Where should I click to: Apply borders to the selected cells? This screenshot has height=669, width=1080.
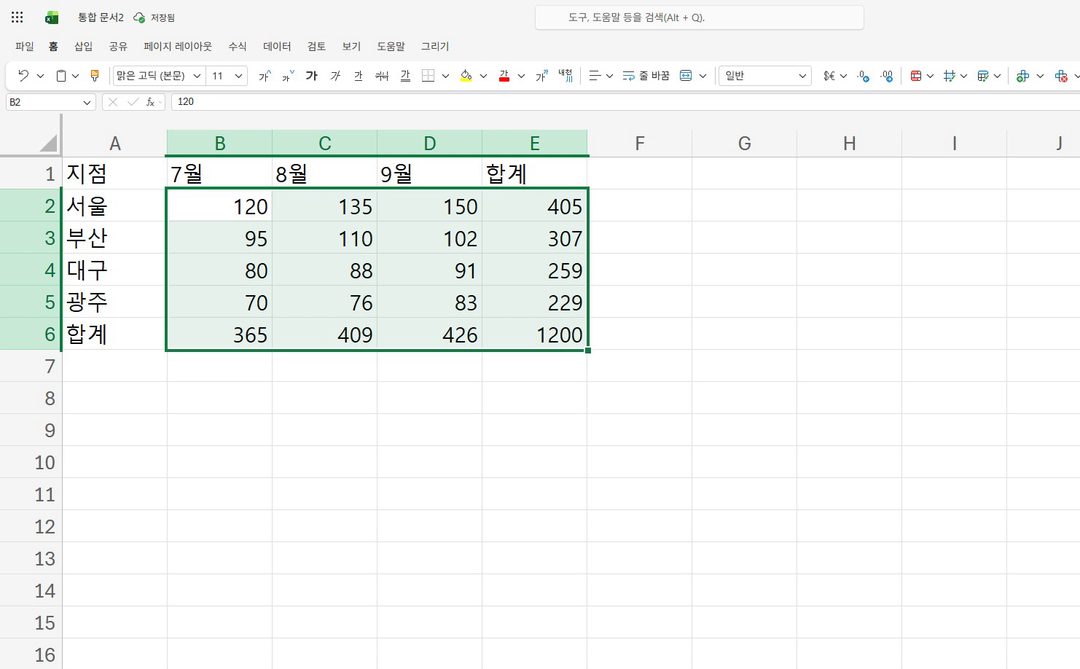[428, 76]
